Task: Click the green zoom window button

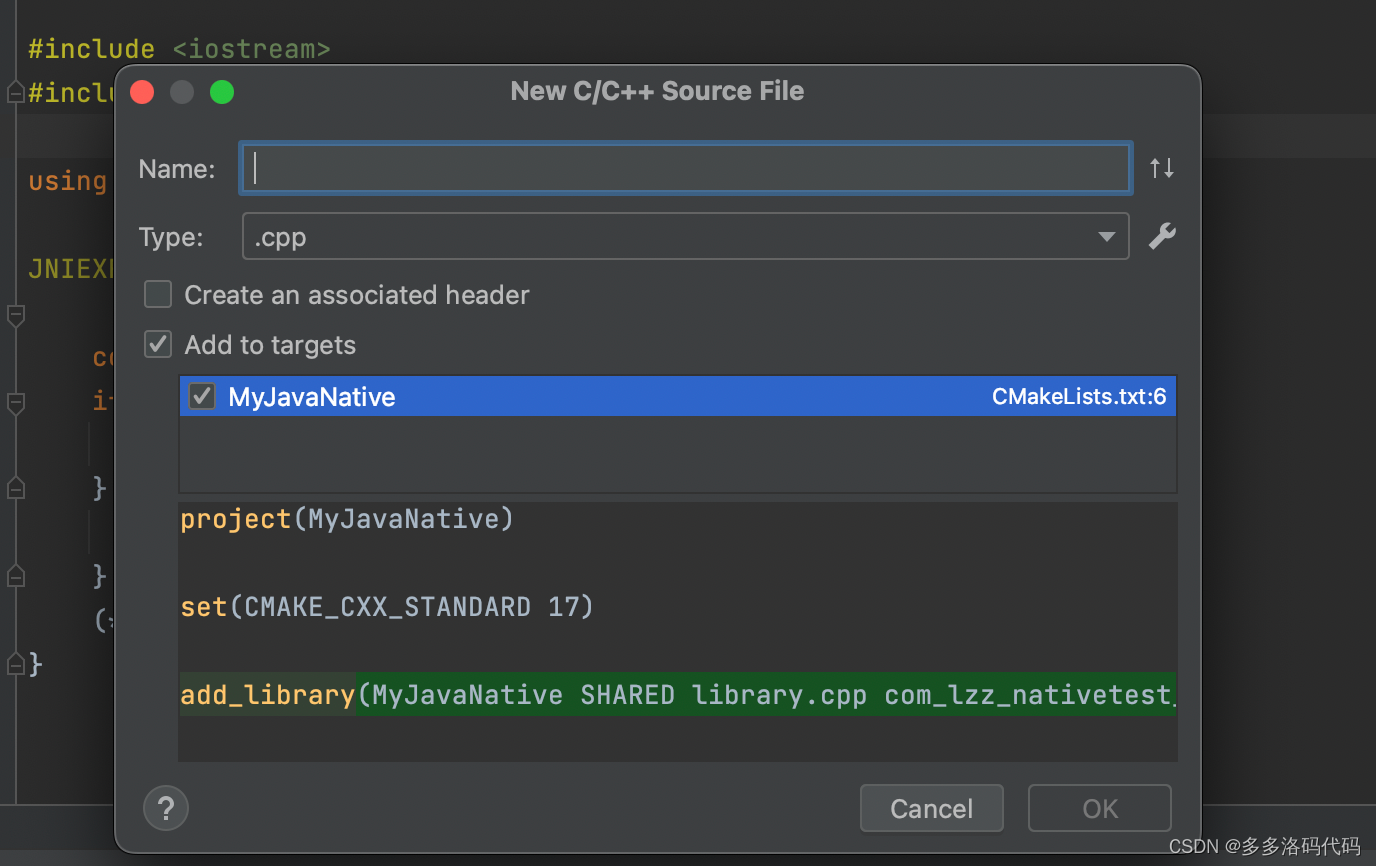Action: click(x=222, y=92)
